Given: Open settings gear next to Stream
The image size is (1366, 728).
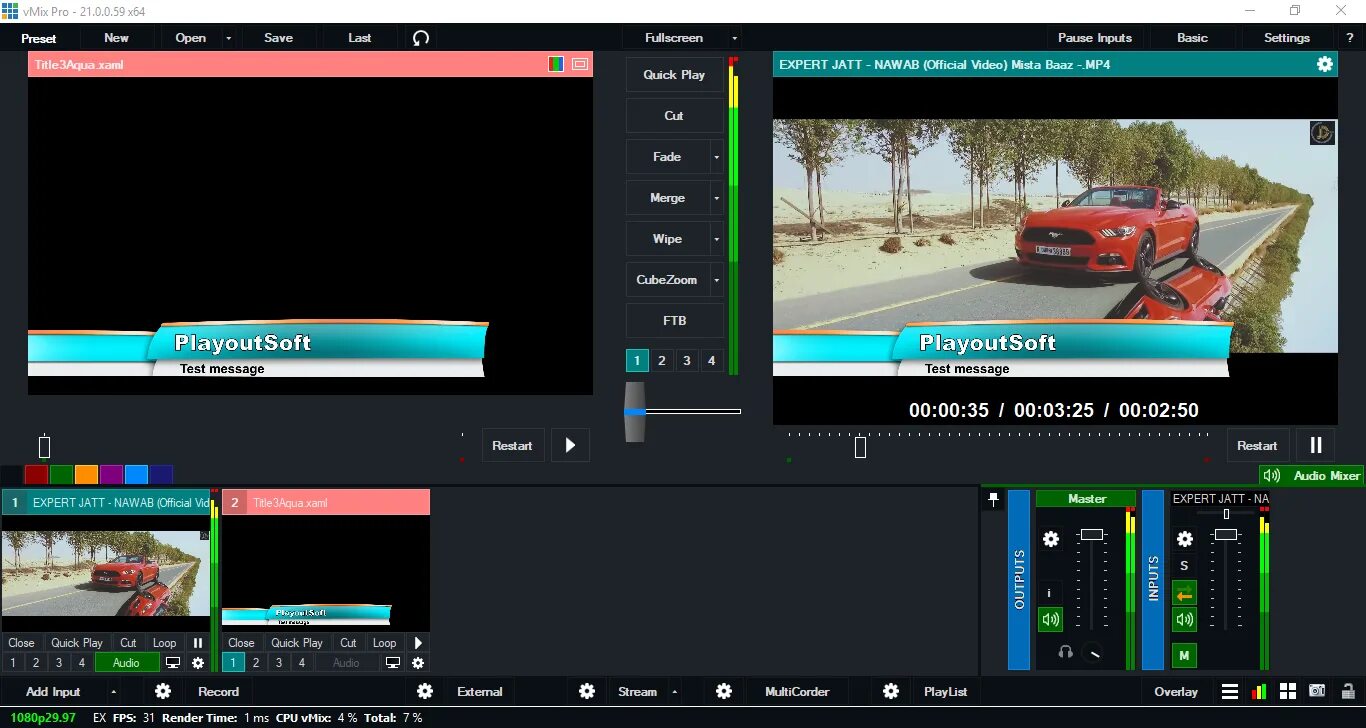Looking at the screenshot, I should [587, 691].
